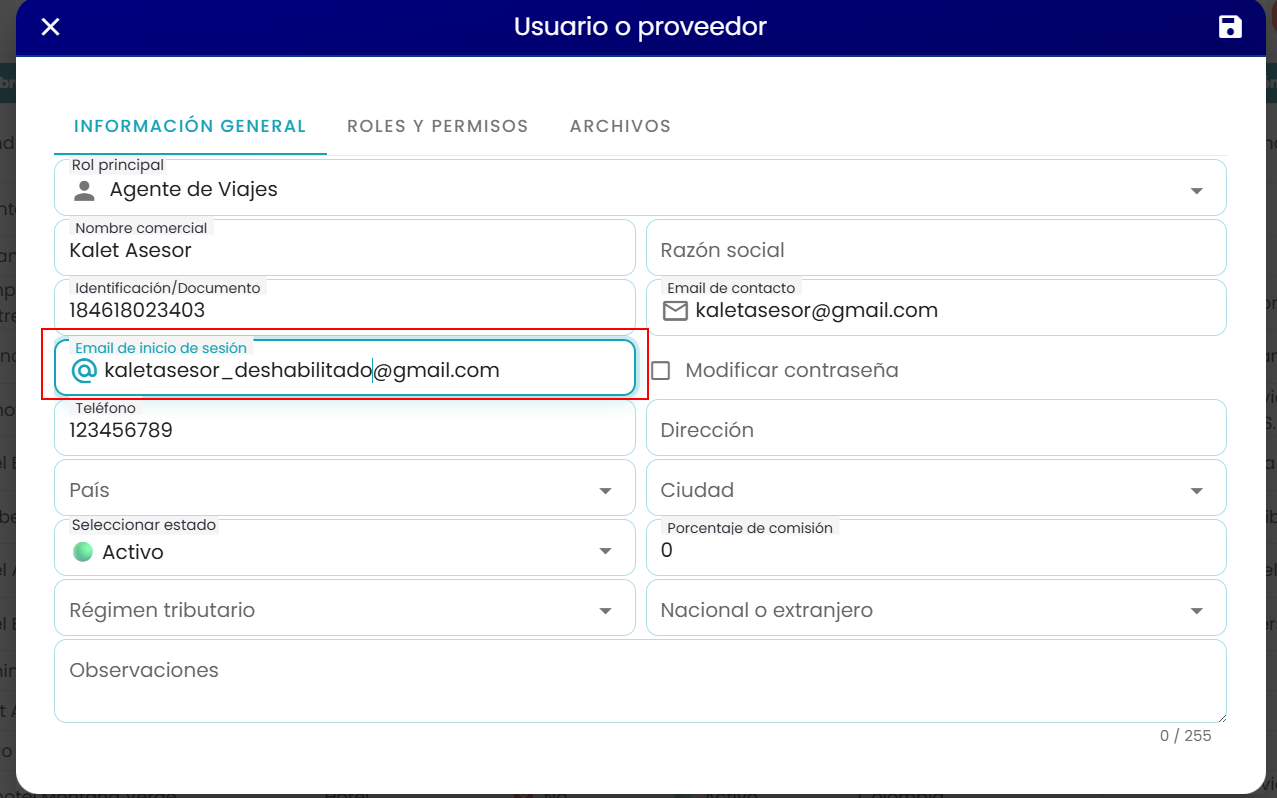Open the Seleccionar estado dropdown arrow

tap(605, 551)
